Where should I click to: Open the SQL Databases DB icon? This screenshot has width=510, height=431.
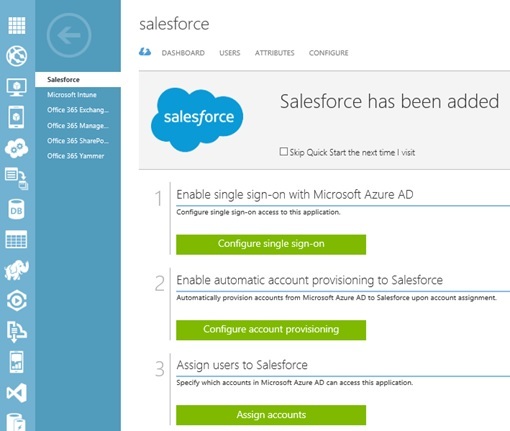pos(16,210)
